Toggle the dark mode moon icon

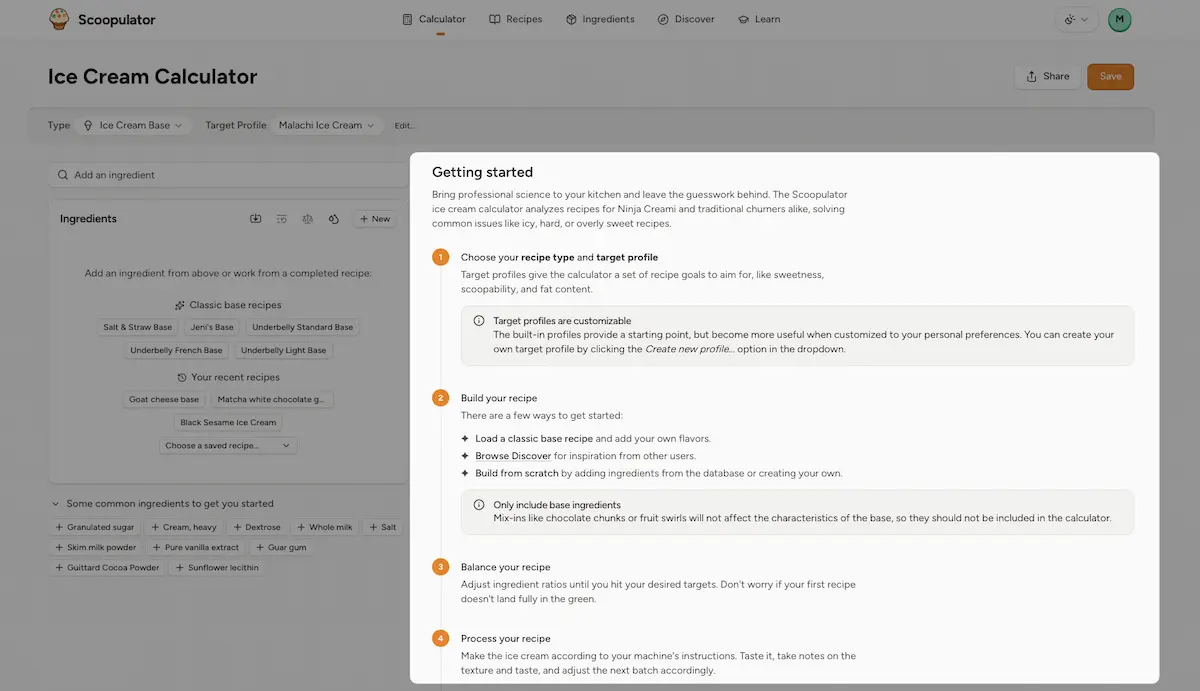(x=1068, y=20)
